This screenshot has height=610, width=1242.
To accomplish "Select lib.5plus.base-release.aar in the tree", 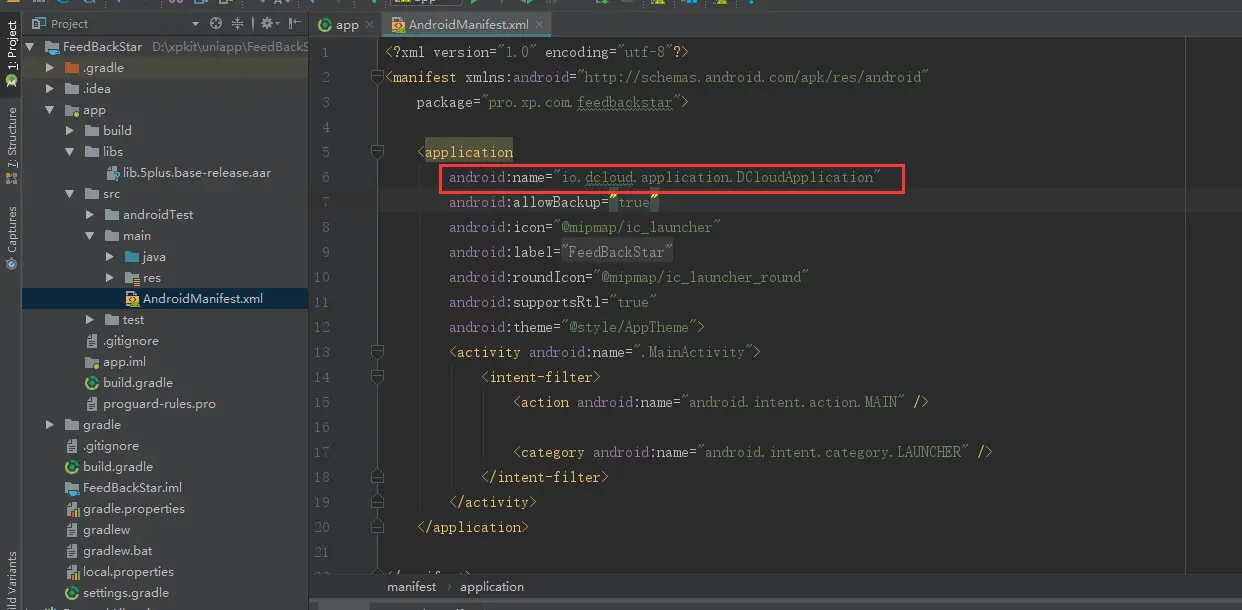I will pos(196,173).
